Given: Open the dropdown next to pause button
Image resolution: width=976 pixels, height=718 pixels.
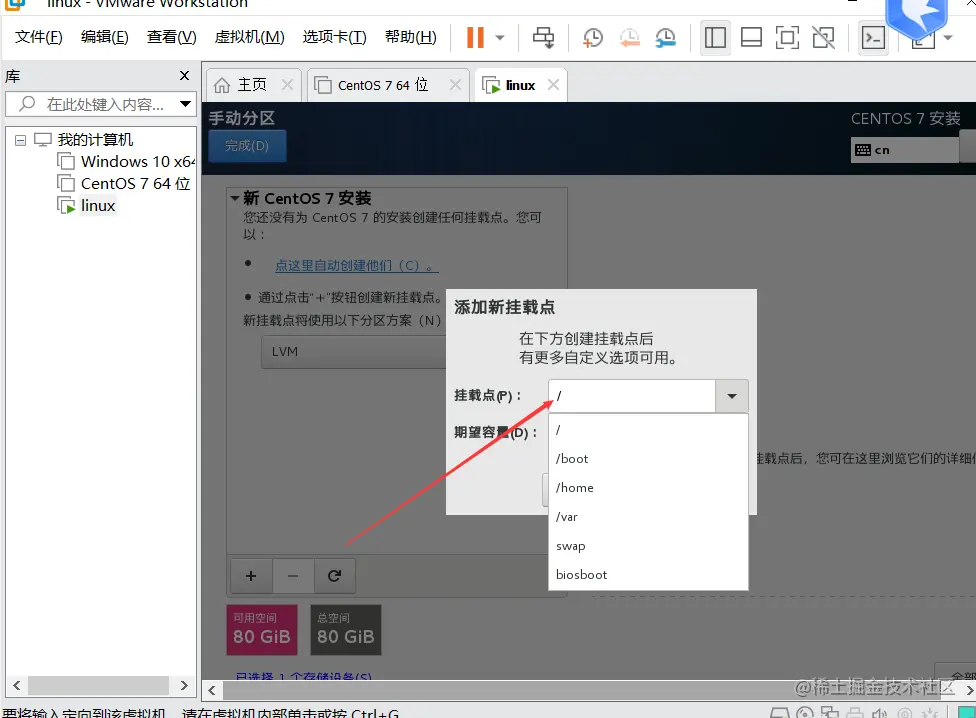Looking at the screenshot, I should (500, 38).
